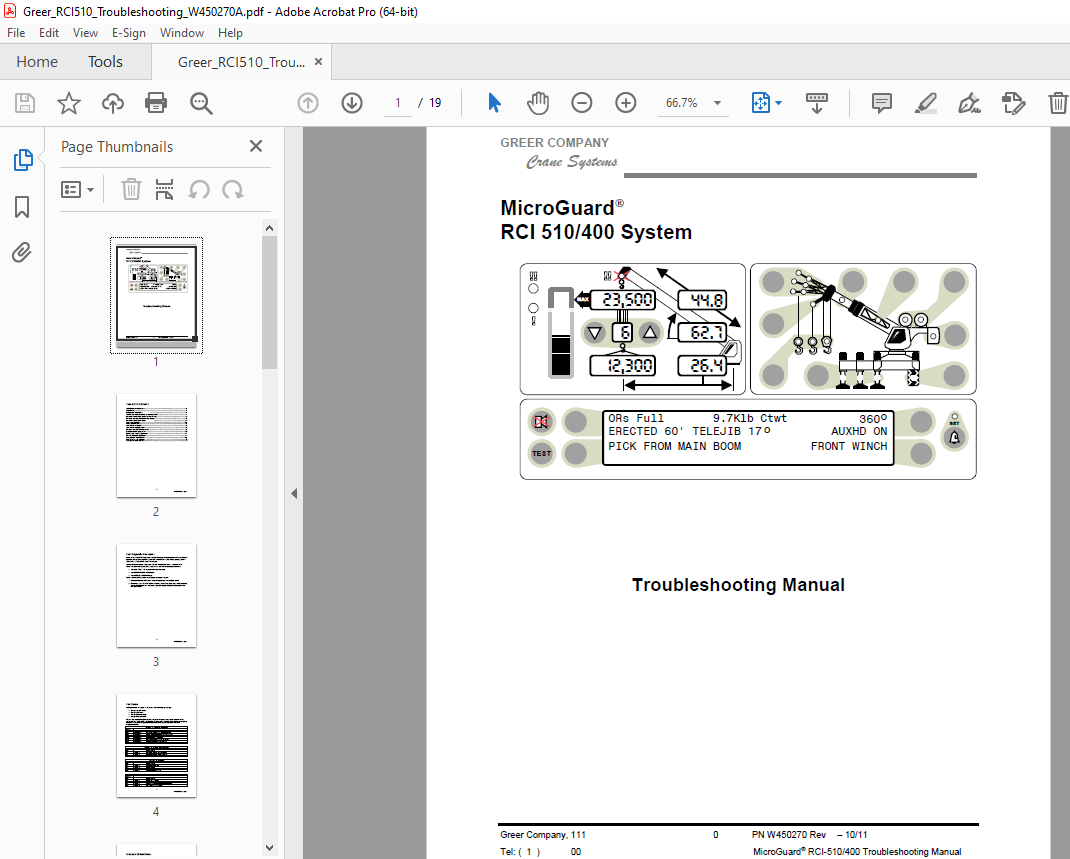Click the 'Troubleshooting Manual' heading text
The image size is (1070, 859).
[x=738, y=585]
